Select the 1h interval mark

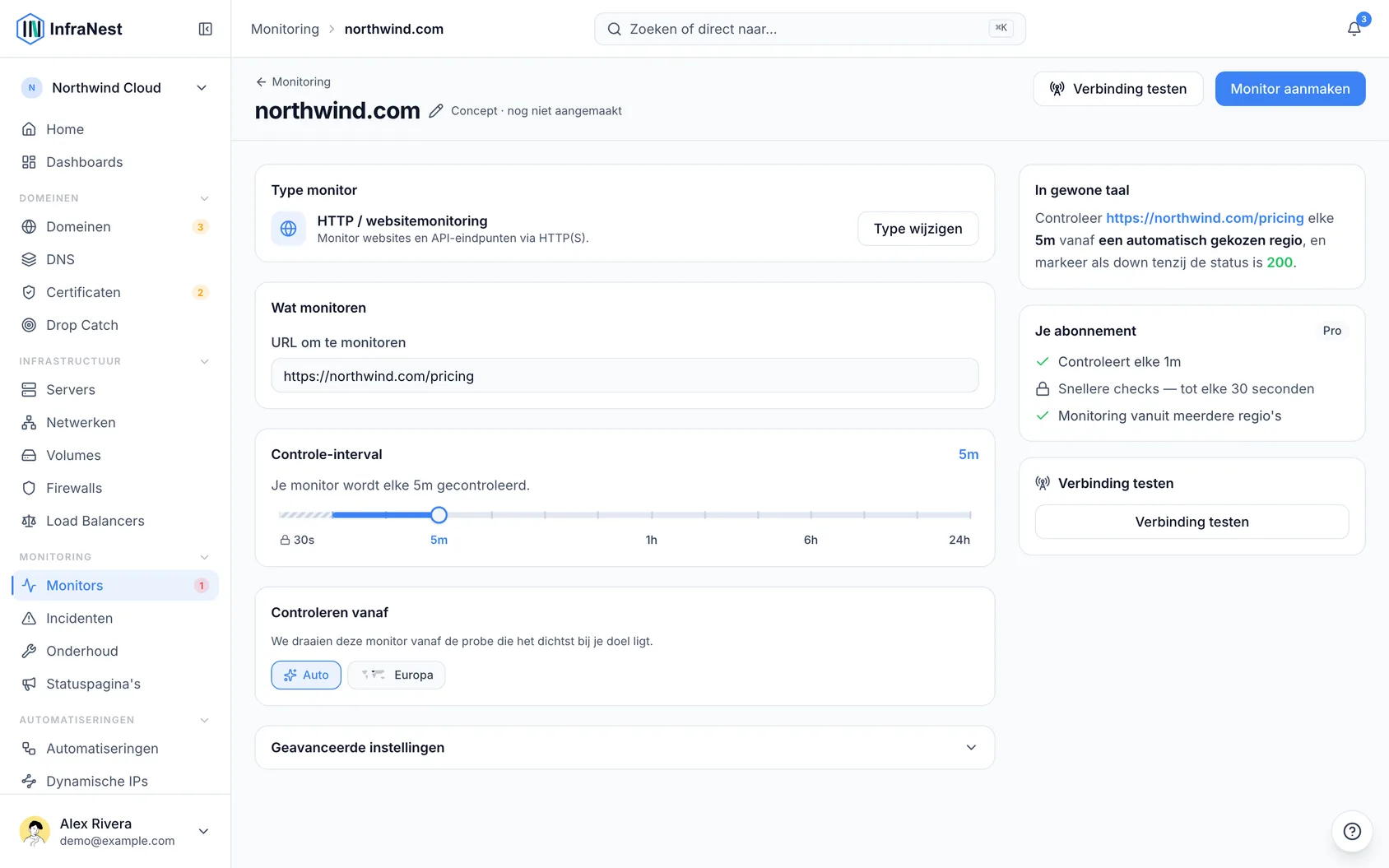pyautogui.click(x=651, y=540)
